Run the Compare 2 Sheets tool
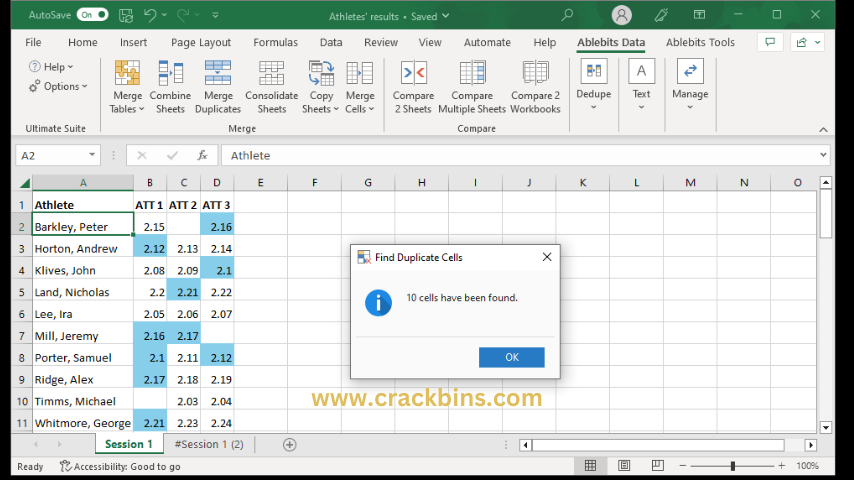 (413, 87)
